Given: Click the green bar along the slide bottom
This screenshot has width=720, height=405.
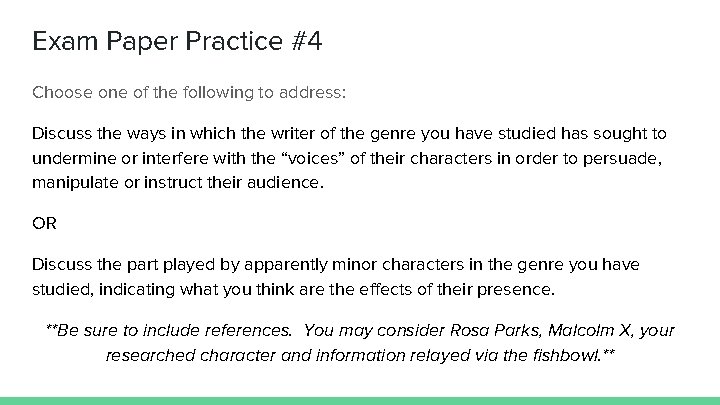Looking at the screenshot, I should point(360,401).
